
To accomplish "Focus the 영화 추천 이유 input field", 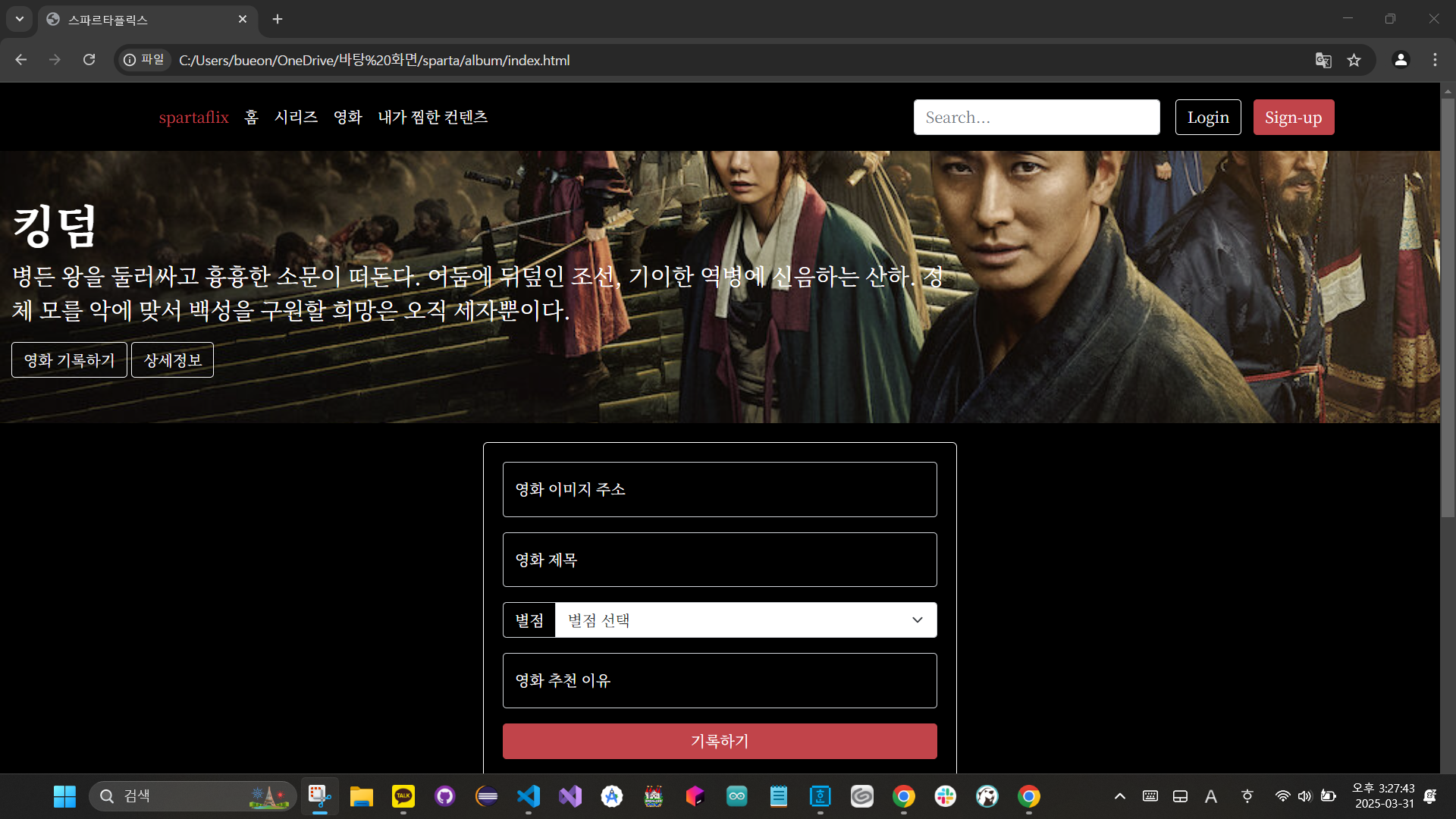I will point(720,681).
